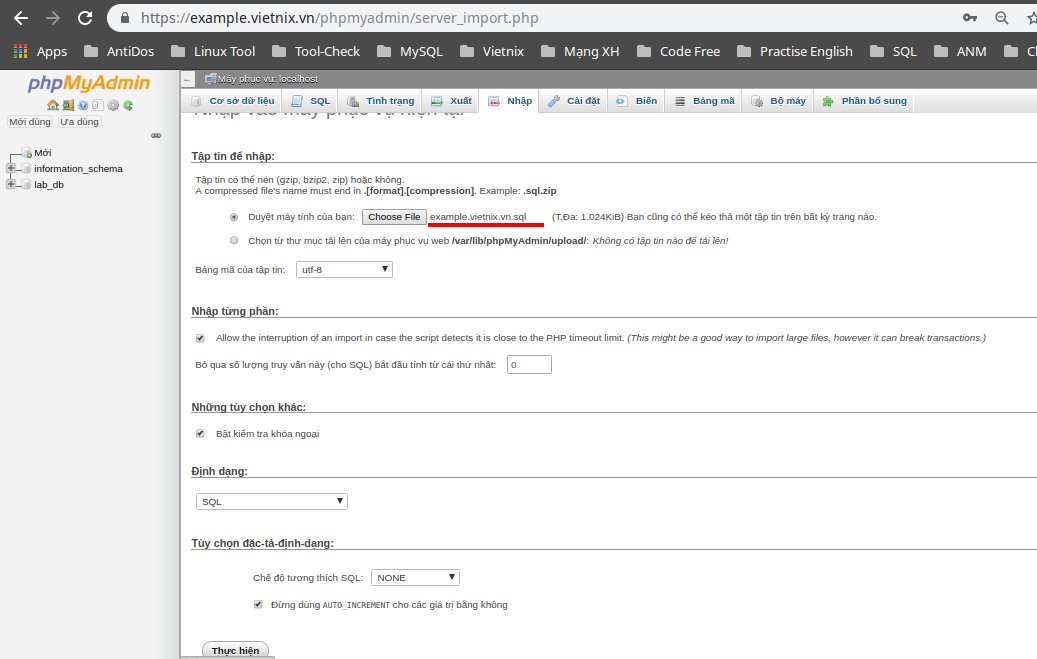The height and width of the screenshot is (659, 1037).
Task: Click the settings gear icon under the logo
Action: (113, 105)
